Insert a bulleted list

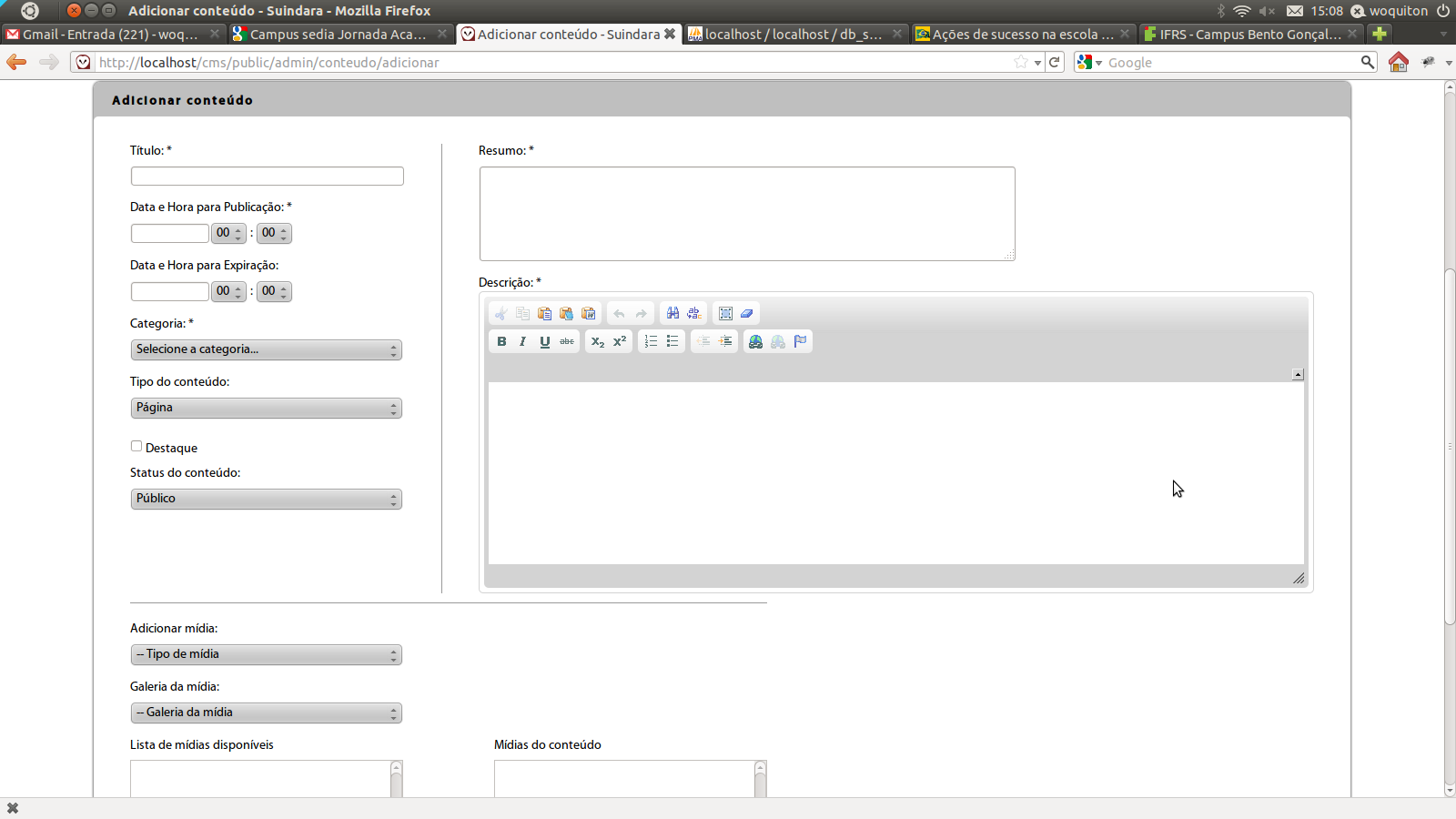pyautogui.click(x=672, y=341)
